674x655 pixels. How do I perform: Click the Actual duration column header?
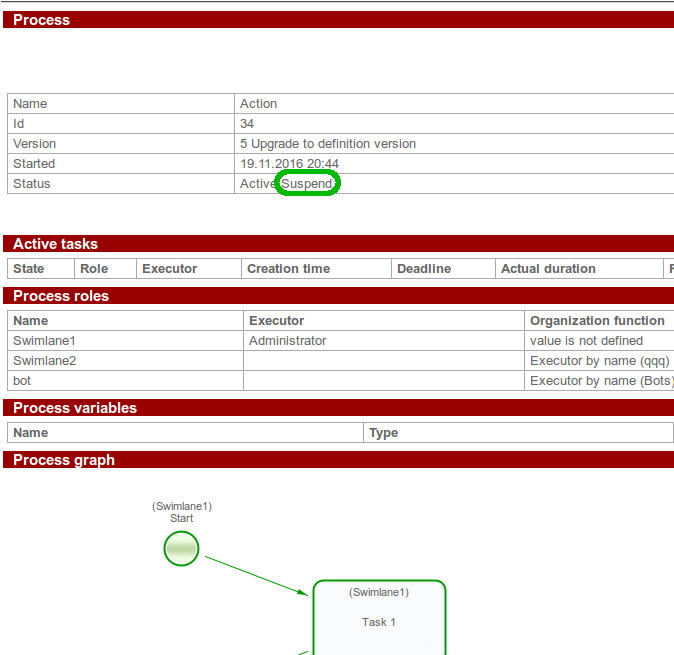548,269
